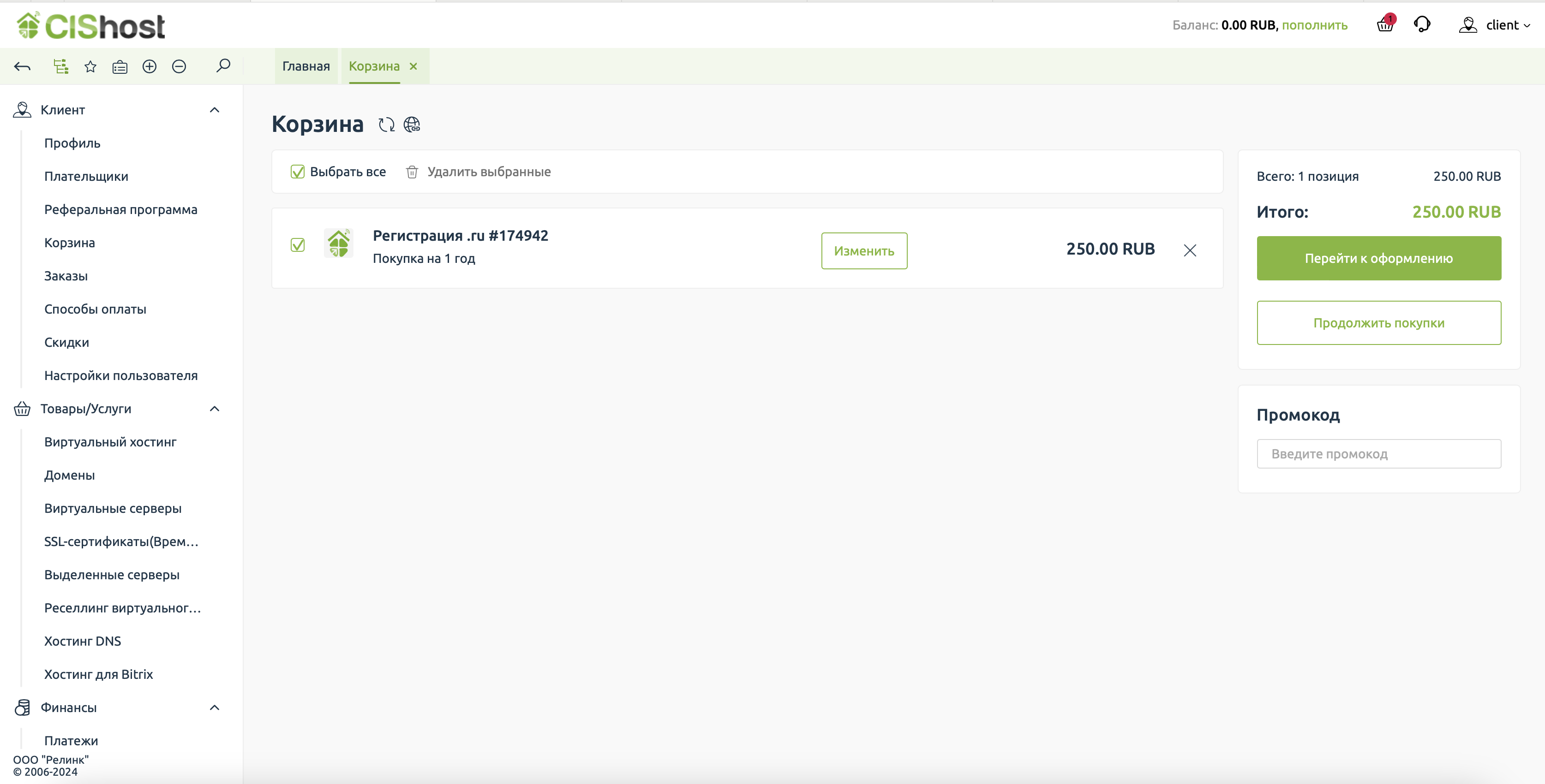
Task: Collapse the Клиент sidebar section
Action: [x=215, y=110]
